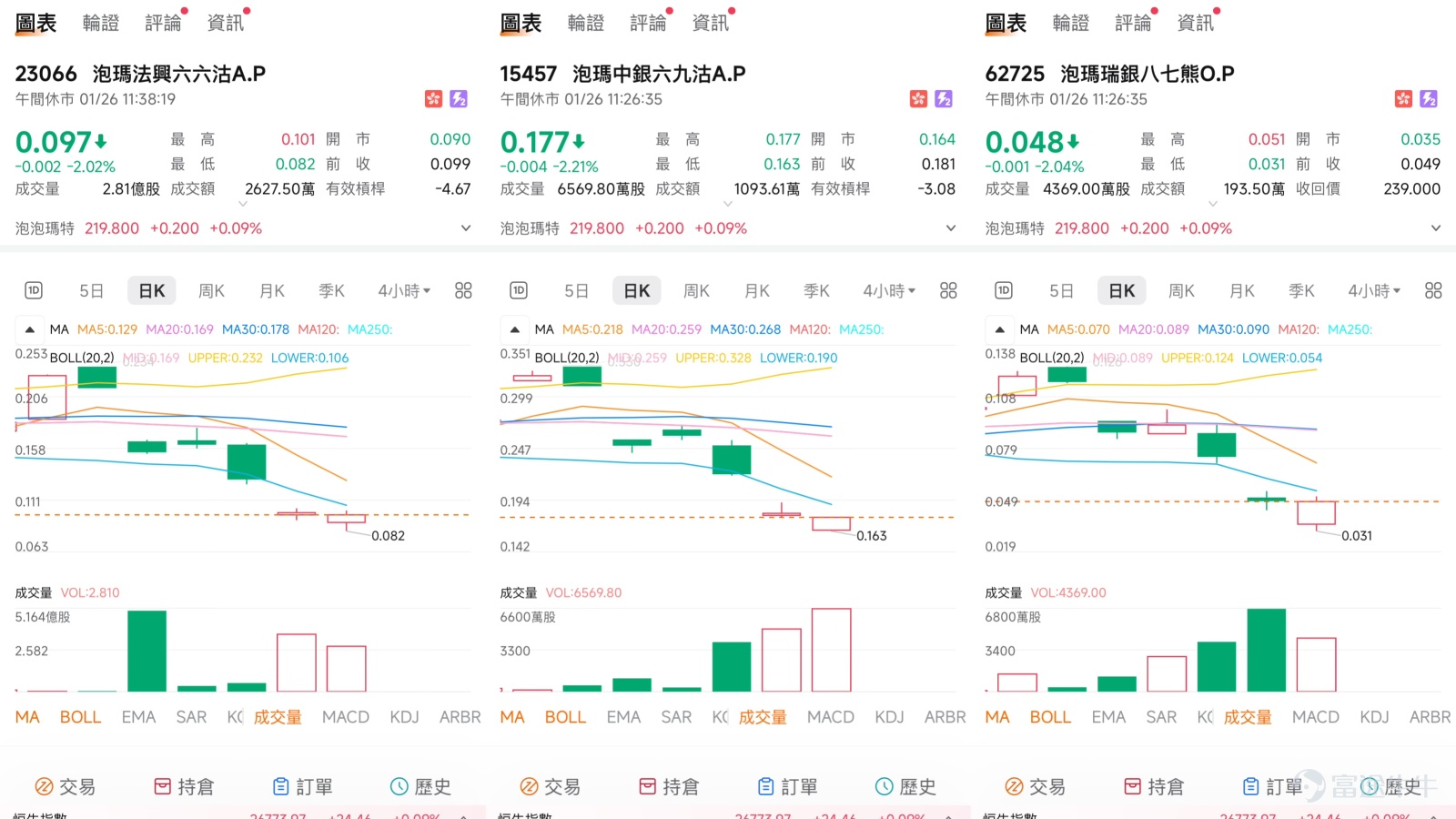Open the 圖表 tab in panel 62725
1456x819 pixels.
click(1006, 23)
